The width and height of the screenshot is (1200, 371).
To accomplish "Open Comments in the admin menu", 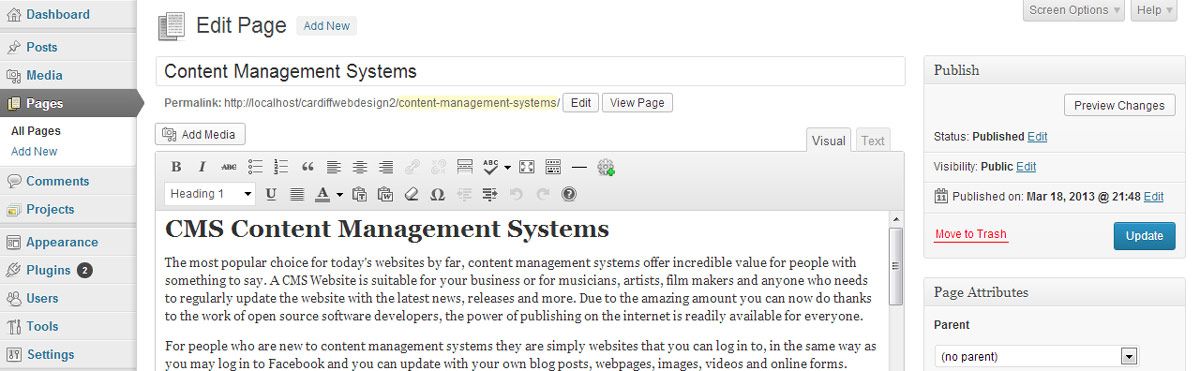I will [68, 181].
